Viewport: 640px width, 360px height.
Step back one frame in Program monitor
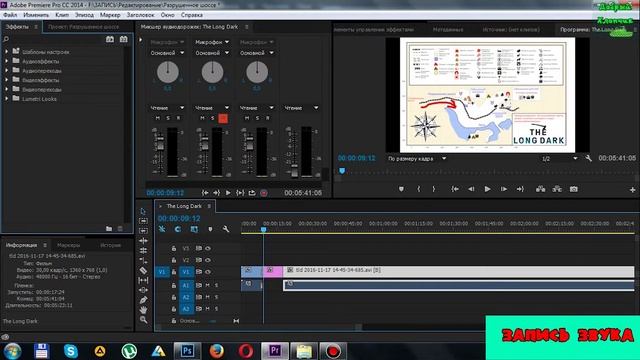tap(471, 189)
